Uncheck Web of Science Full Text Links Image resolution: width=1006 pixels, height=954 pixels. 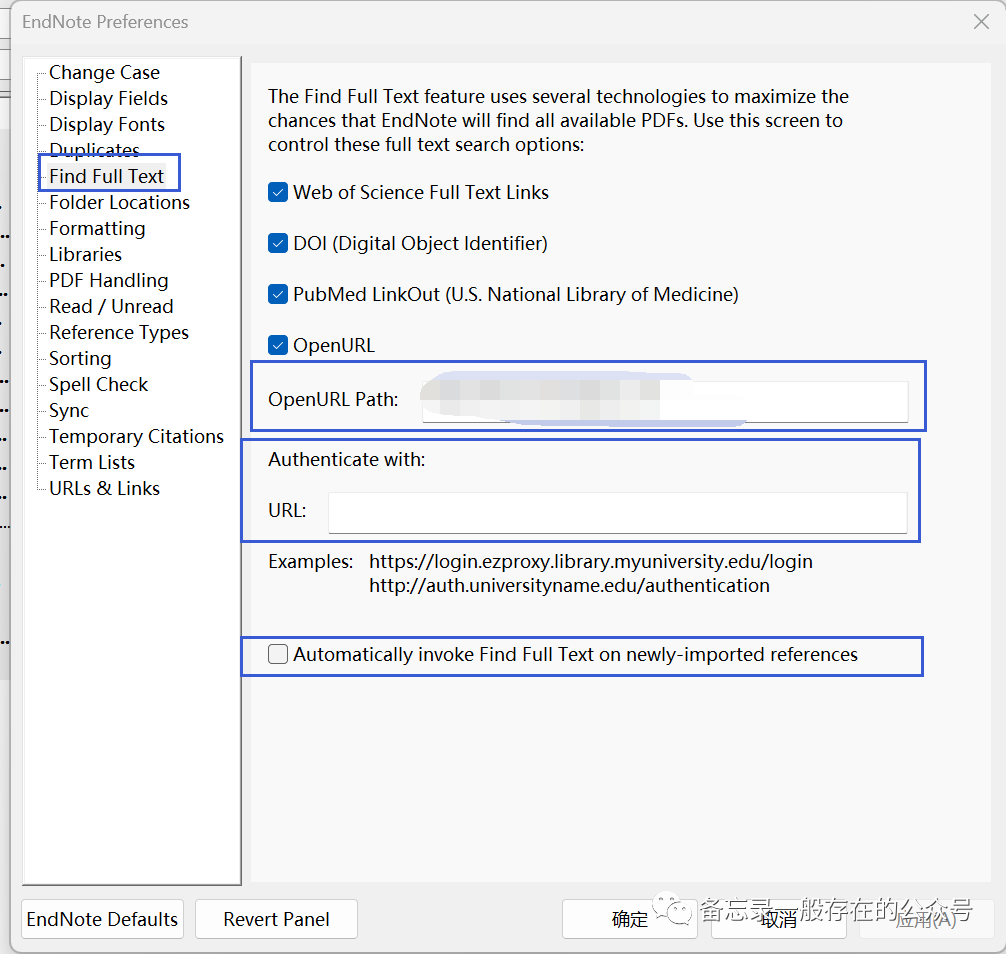coord(278,192)
